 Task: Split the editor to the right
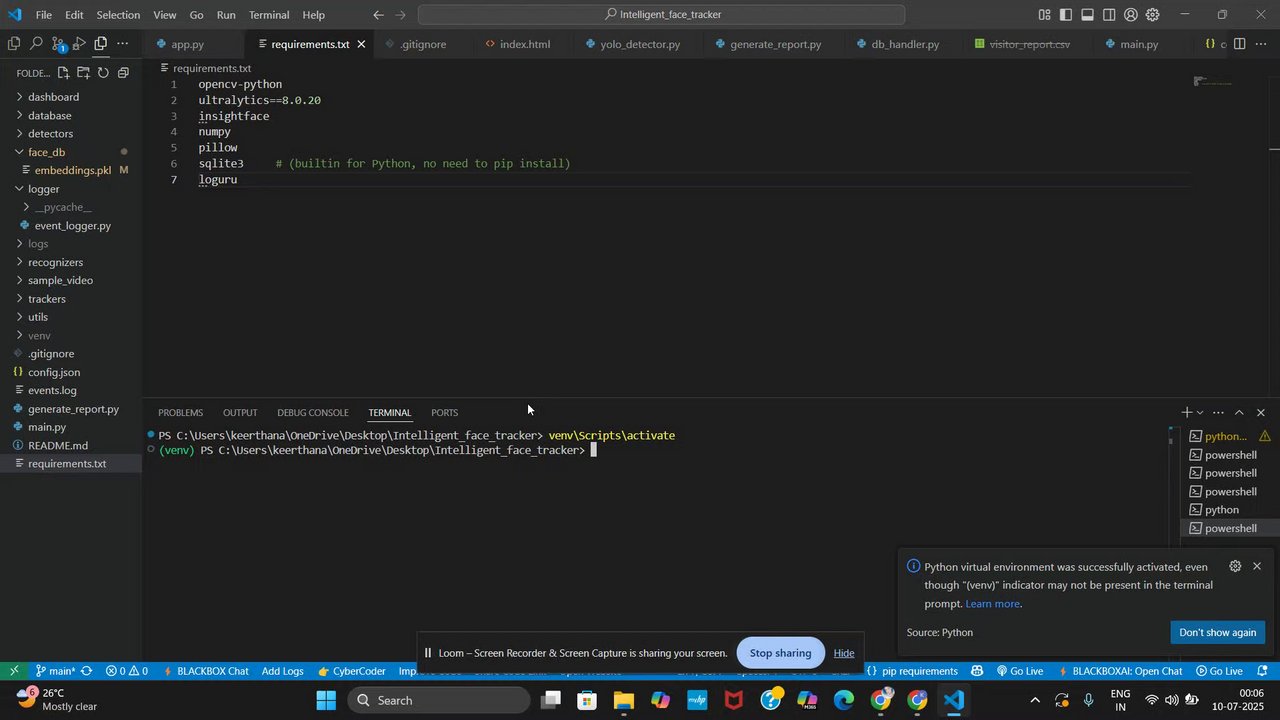1239,44
